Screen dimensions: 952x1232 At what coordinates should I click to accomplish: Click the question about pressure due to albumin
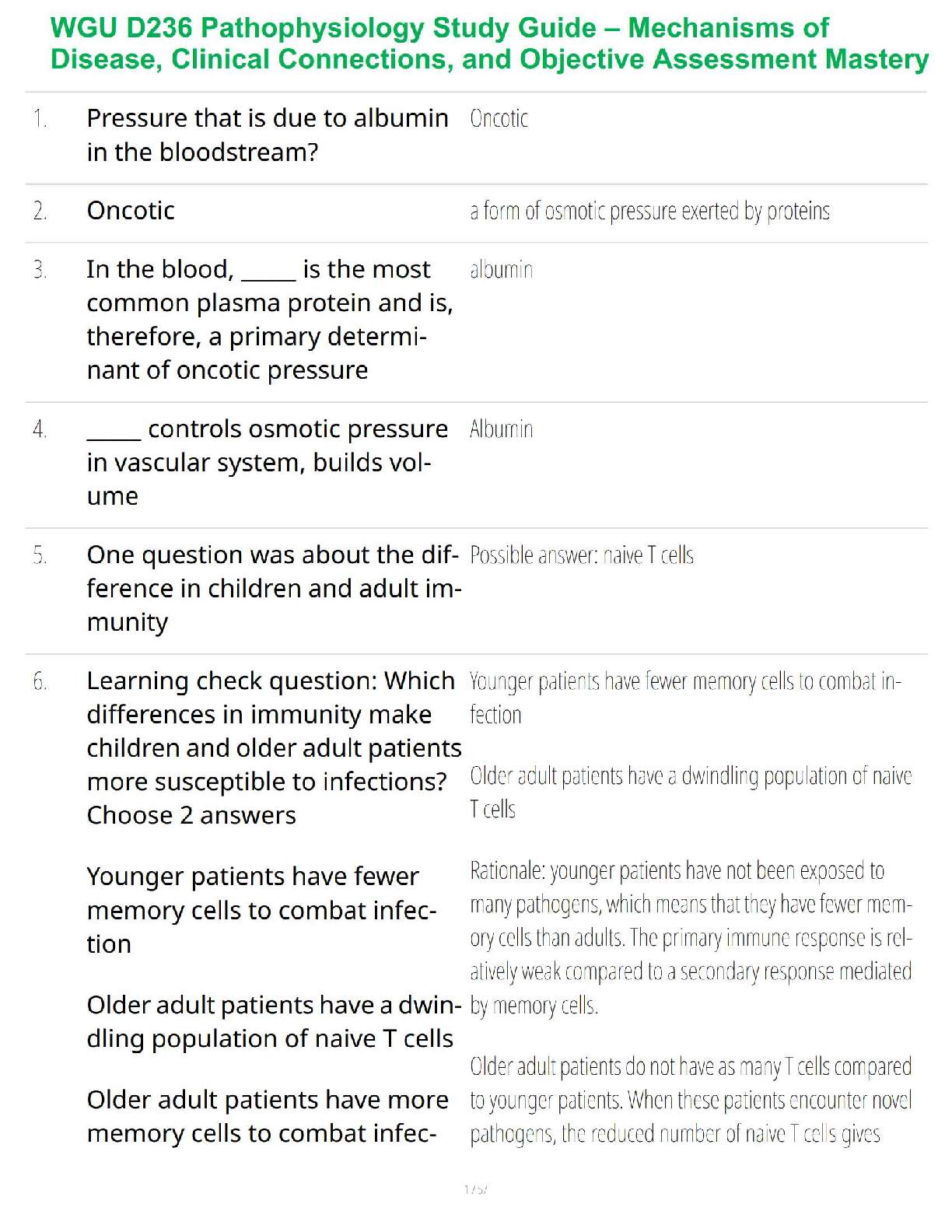267,135
